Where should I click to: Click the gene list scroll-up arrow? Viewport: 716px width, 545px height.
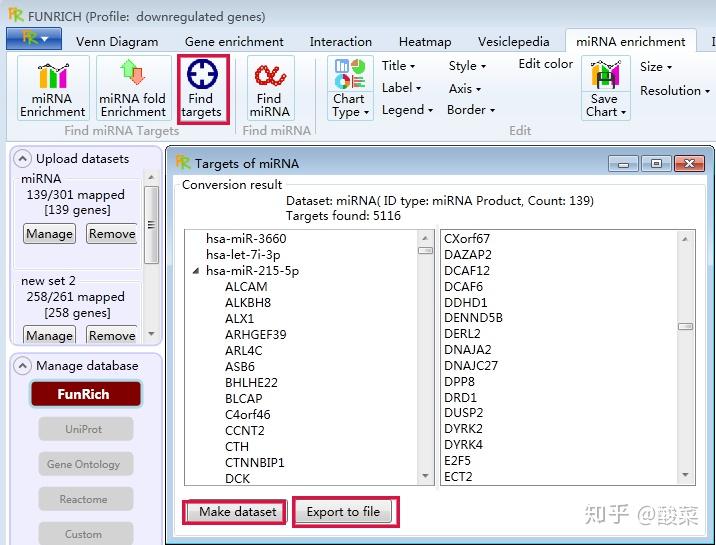coord(685,239)
